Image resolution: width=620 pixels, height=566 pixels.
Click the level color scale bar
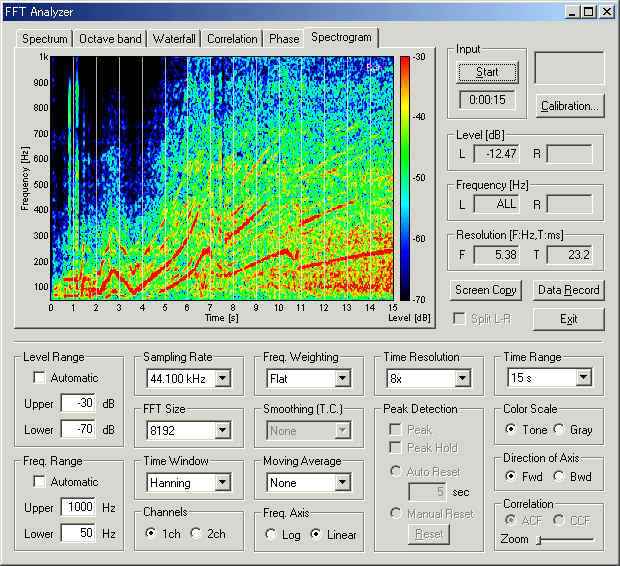[x=405, y=178]
